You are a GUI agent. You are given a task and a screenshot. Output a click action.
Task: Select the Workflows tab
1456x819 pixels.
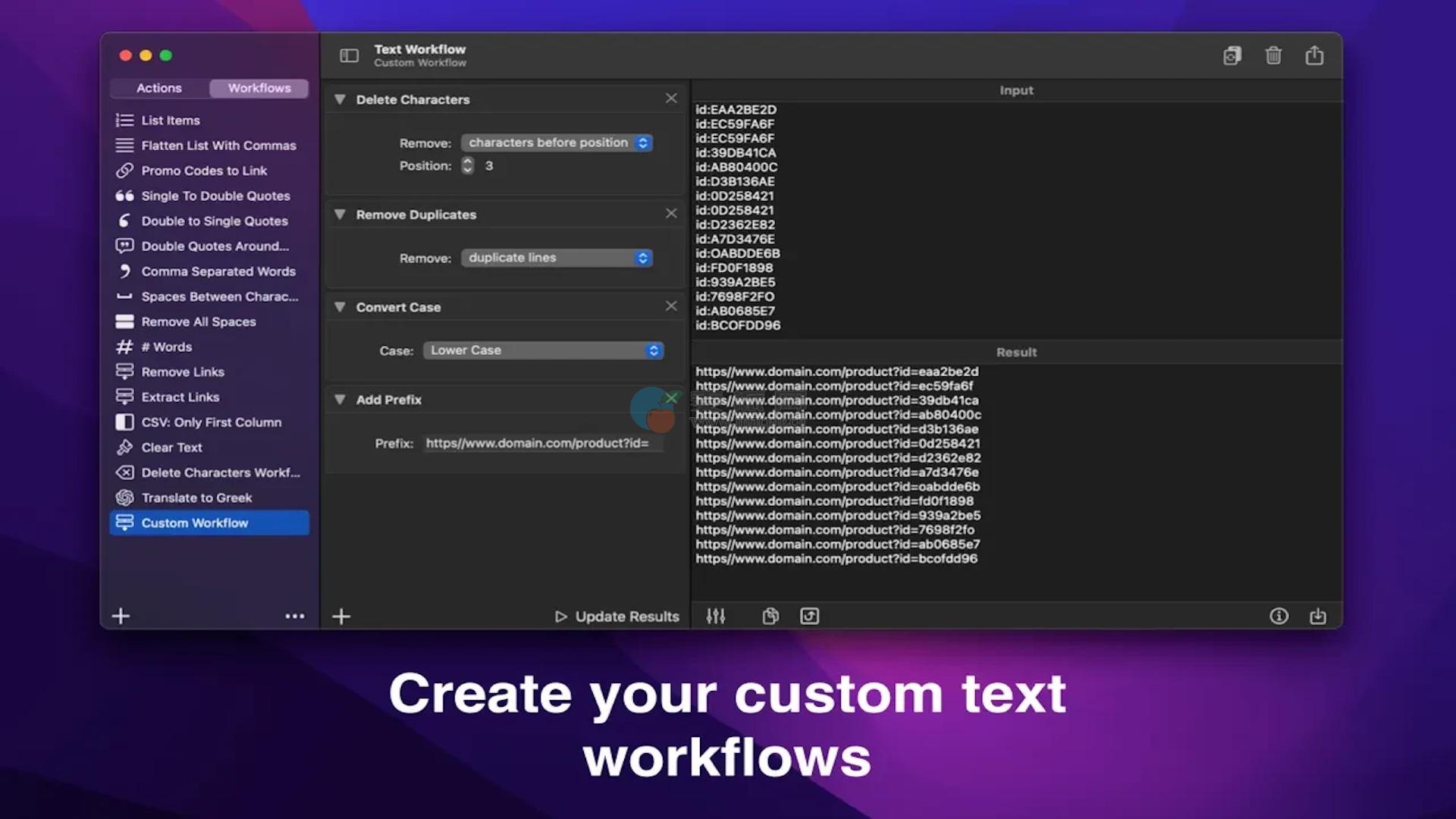click(x=259, y=88)
